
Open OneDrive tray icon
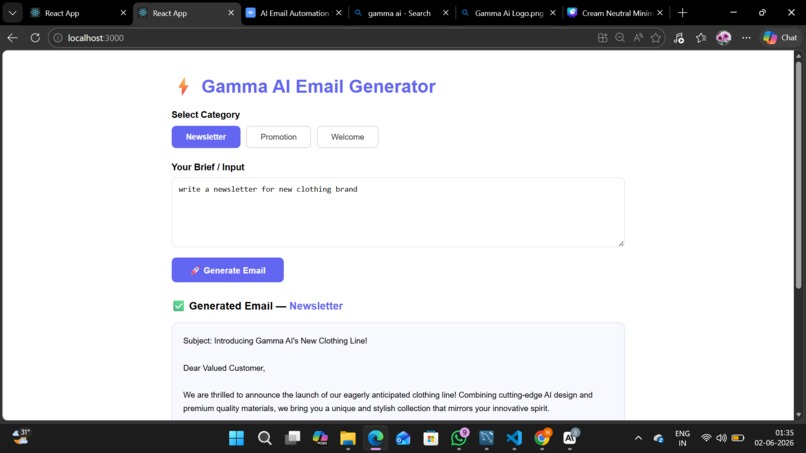[658, 439]
